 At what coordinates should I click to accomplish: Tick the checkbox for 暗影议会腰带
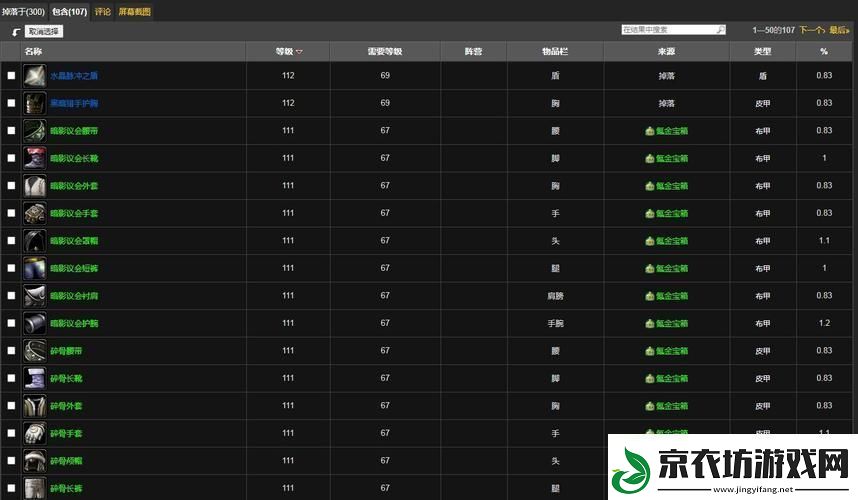click(11, 131)
